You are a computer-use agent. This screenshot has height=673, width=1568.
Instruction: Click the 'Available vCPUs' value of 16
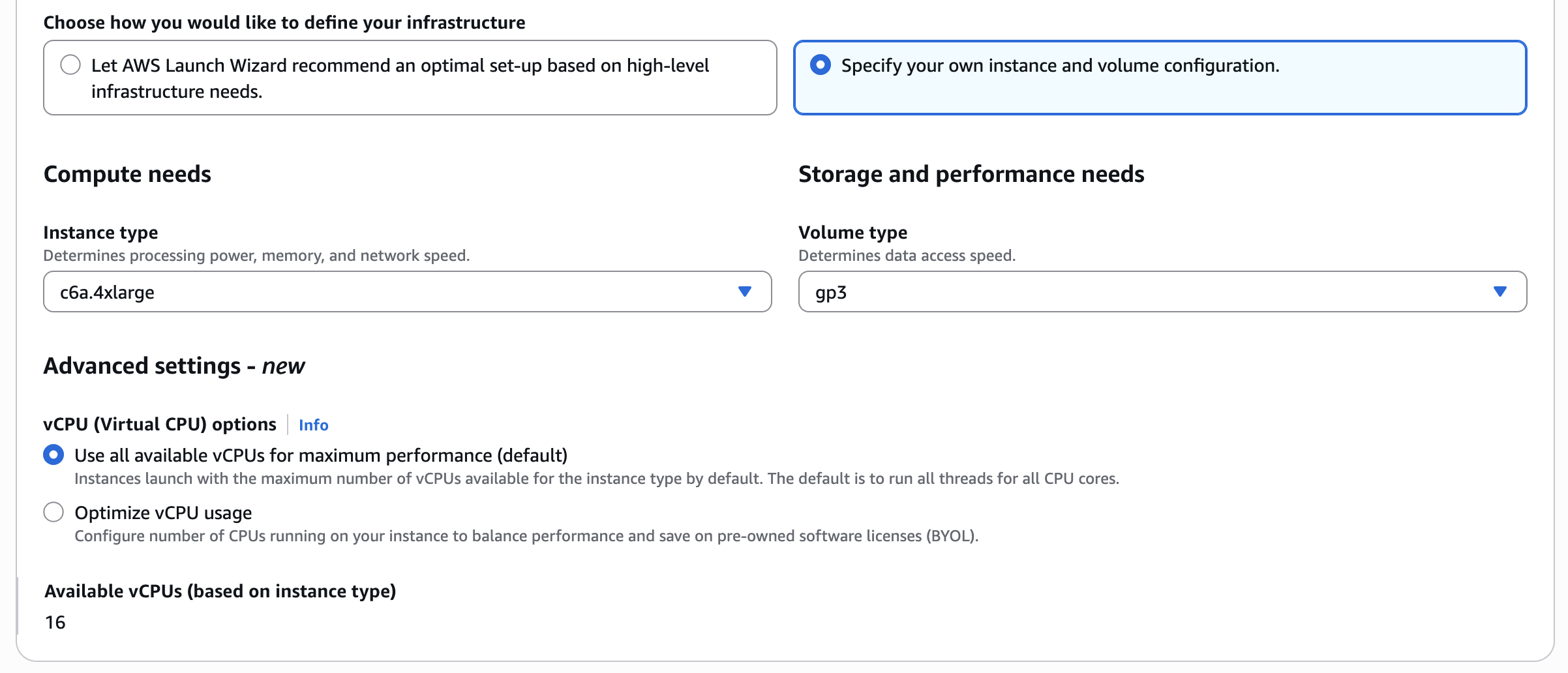click(x=55, y=622)
